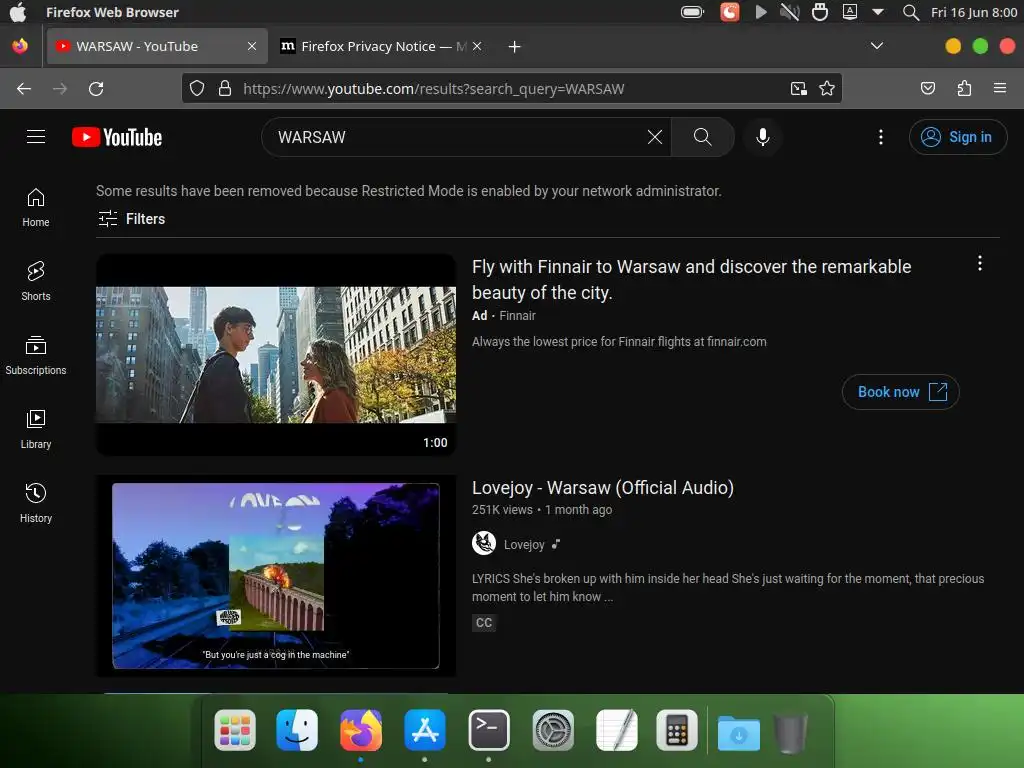Open Subscriptions in the sidebar

[x=36, y=355]
